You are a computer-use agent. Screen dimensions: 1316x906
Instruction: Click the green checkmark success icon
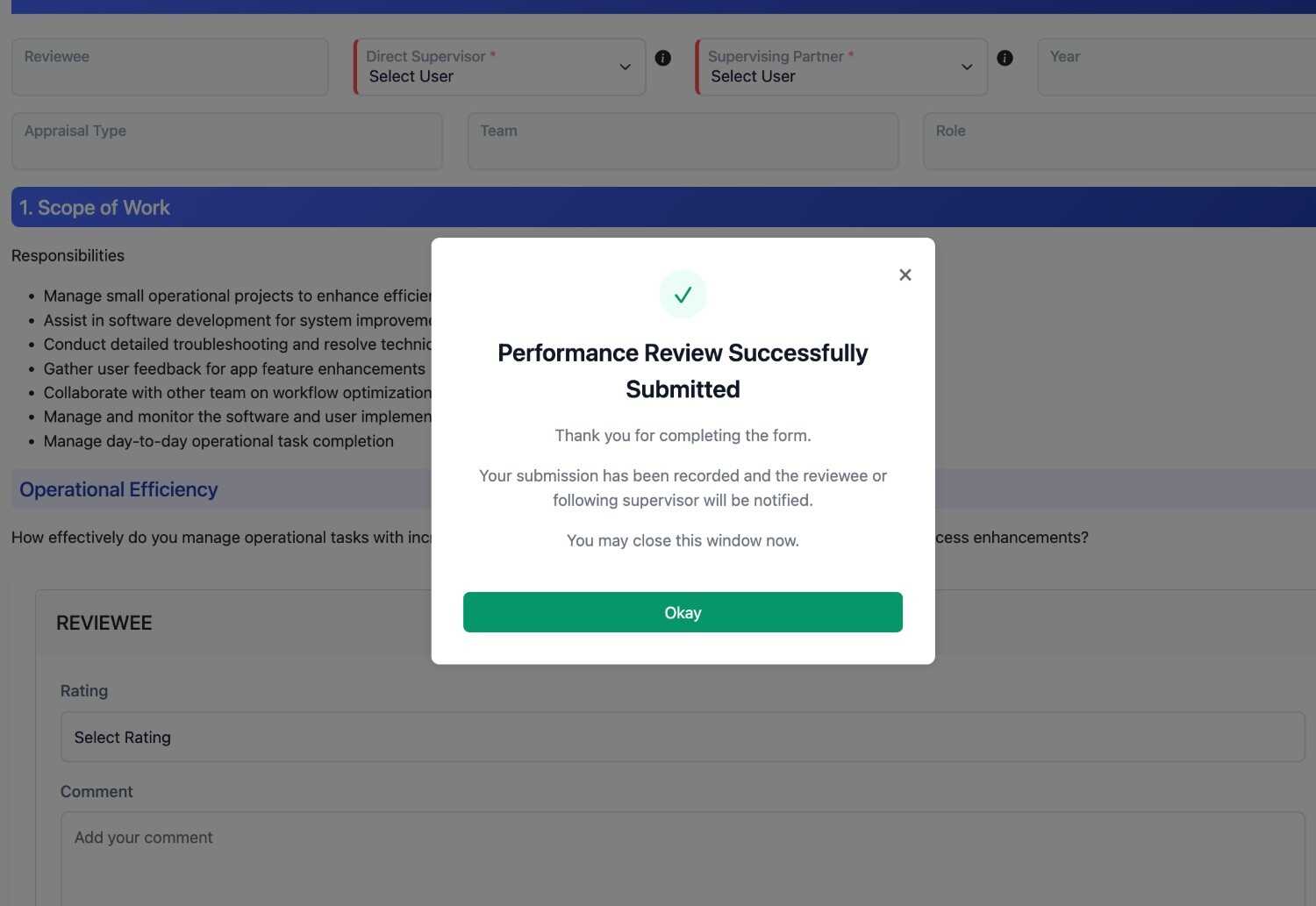coord(683,295)
